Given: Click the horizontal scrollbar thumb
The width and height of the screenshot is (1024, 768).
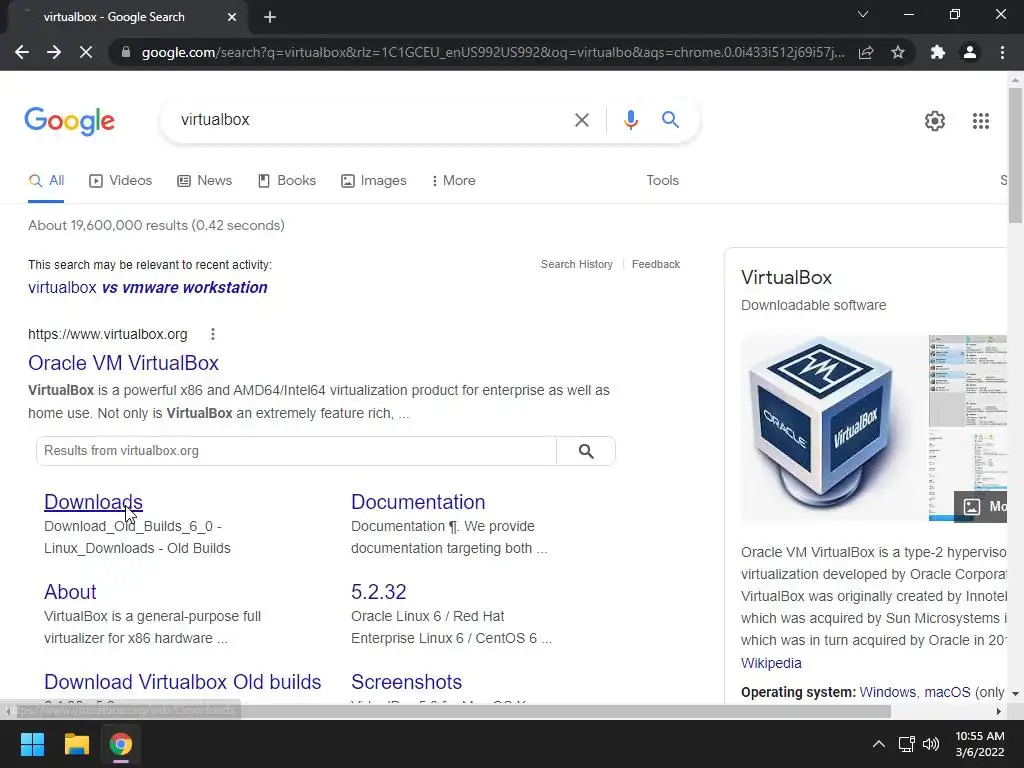Looking at the screenshot, I should coord(451,711).
